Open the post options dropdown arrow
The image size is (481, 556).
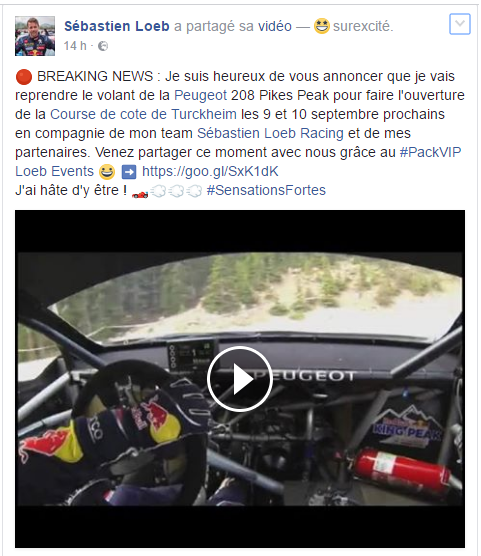(460, 24)
